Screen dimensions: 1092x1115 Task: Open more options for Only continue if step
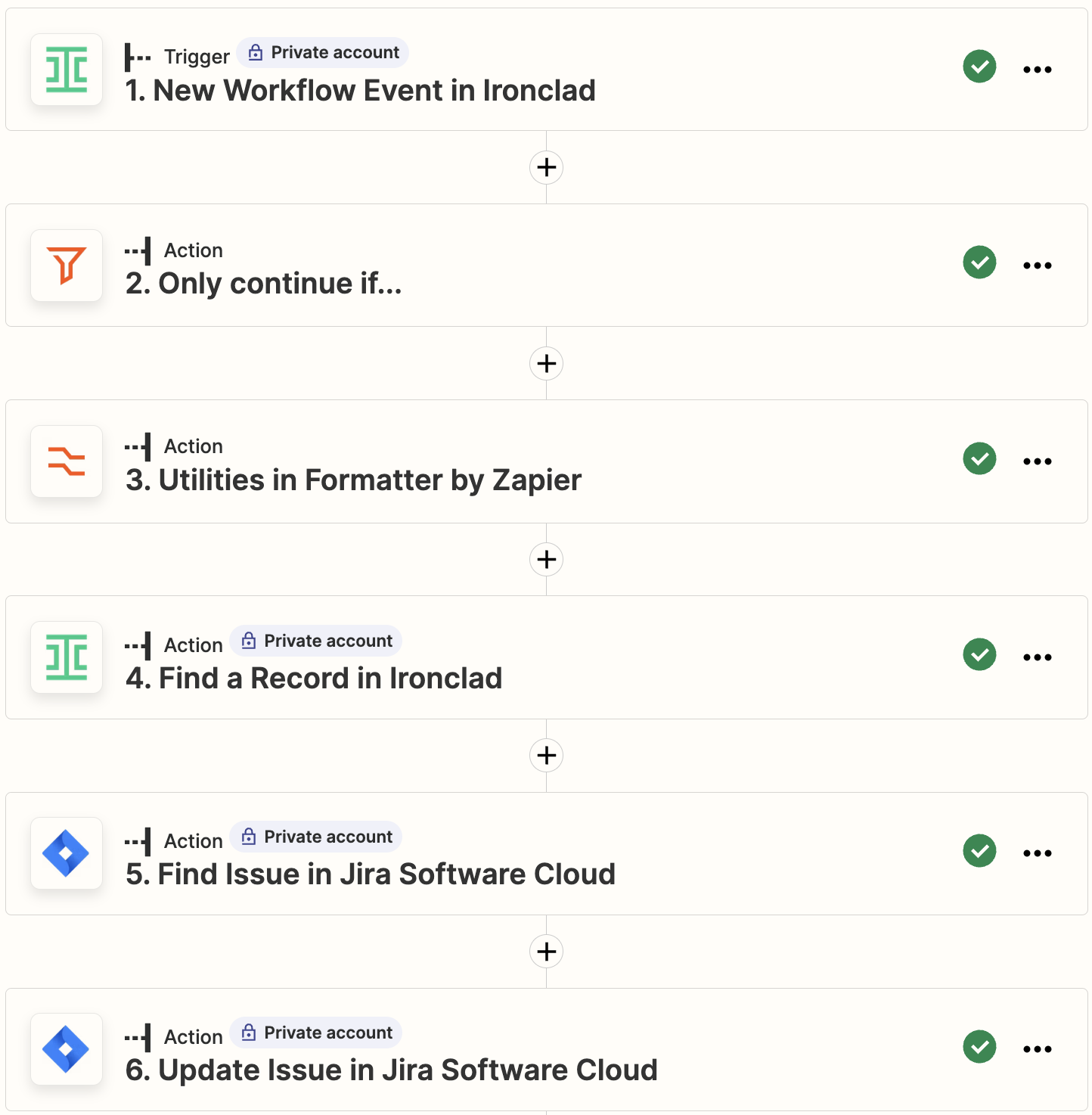tap(1038, 266)
